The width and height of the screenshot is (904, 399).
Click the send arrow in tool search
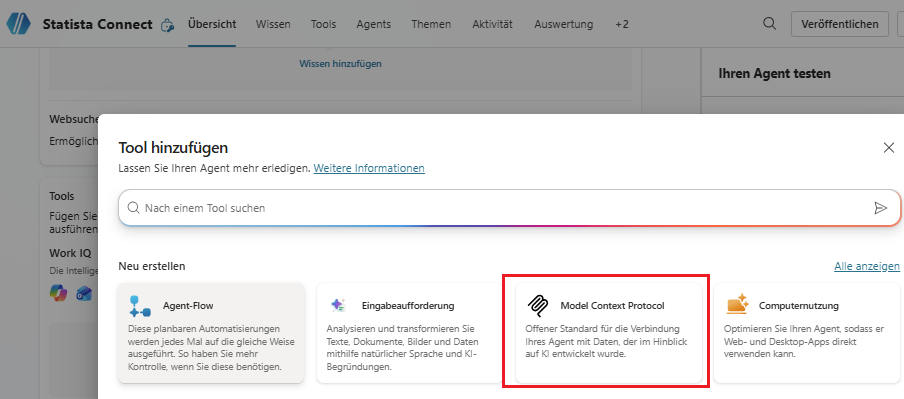[880, 208]
